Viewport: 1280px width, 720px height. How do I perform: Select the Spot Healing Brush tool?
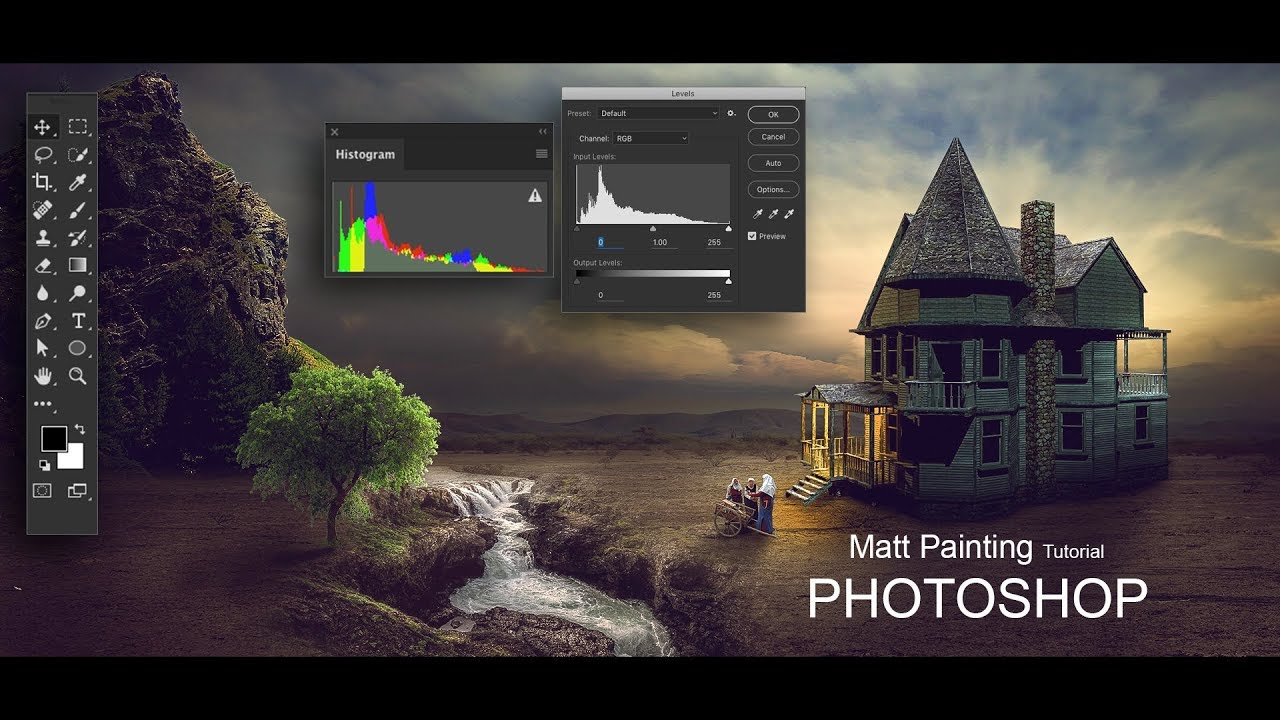(43, 210)
